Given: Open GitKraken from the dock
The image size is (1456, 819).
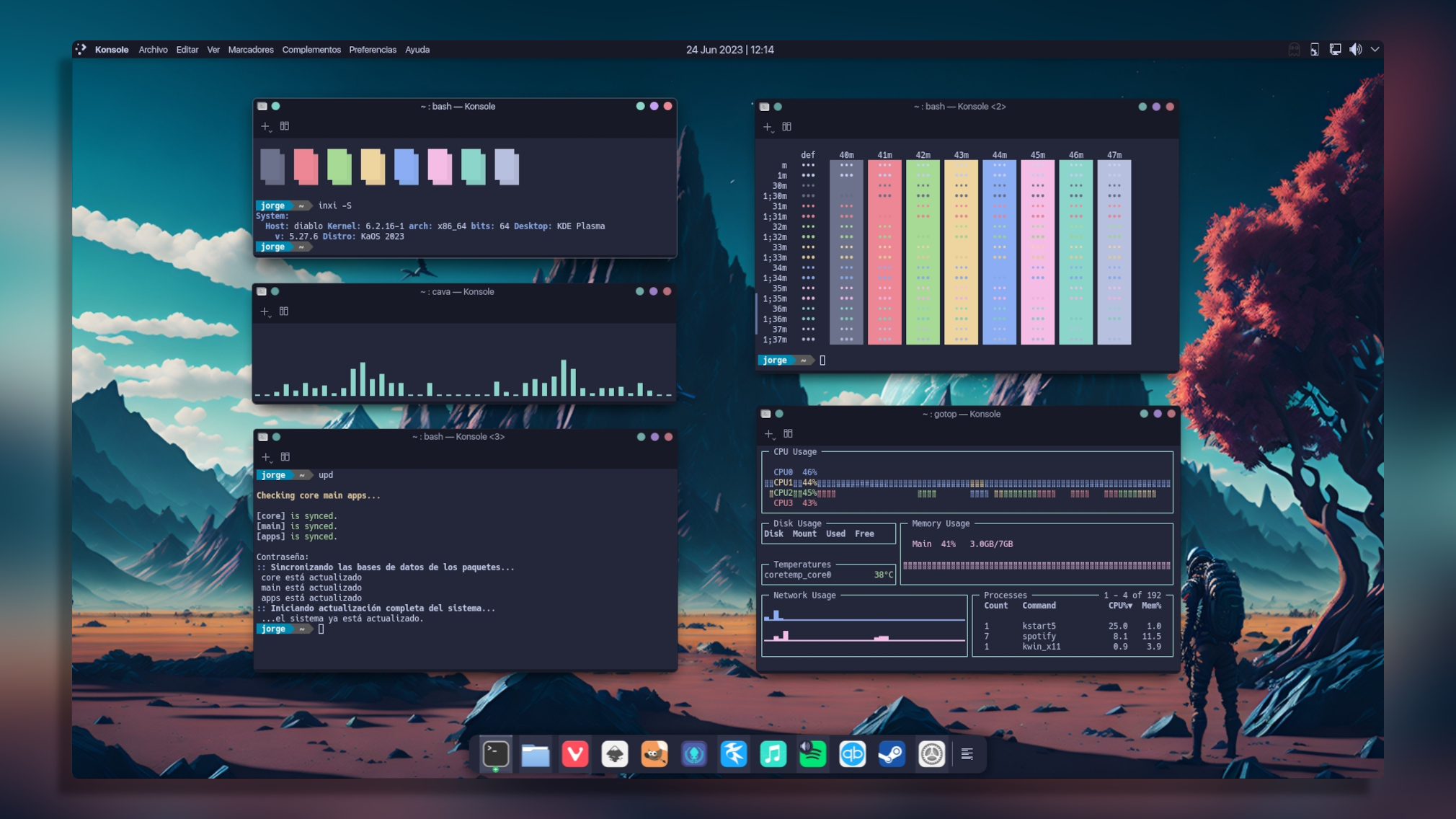Looking at the screenshot, I should click(x=694, y=754).
